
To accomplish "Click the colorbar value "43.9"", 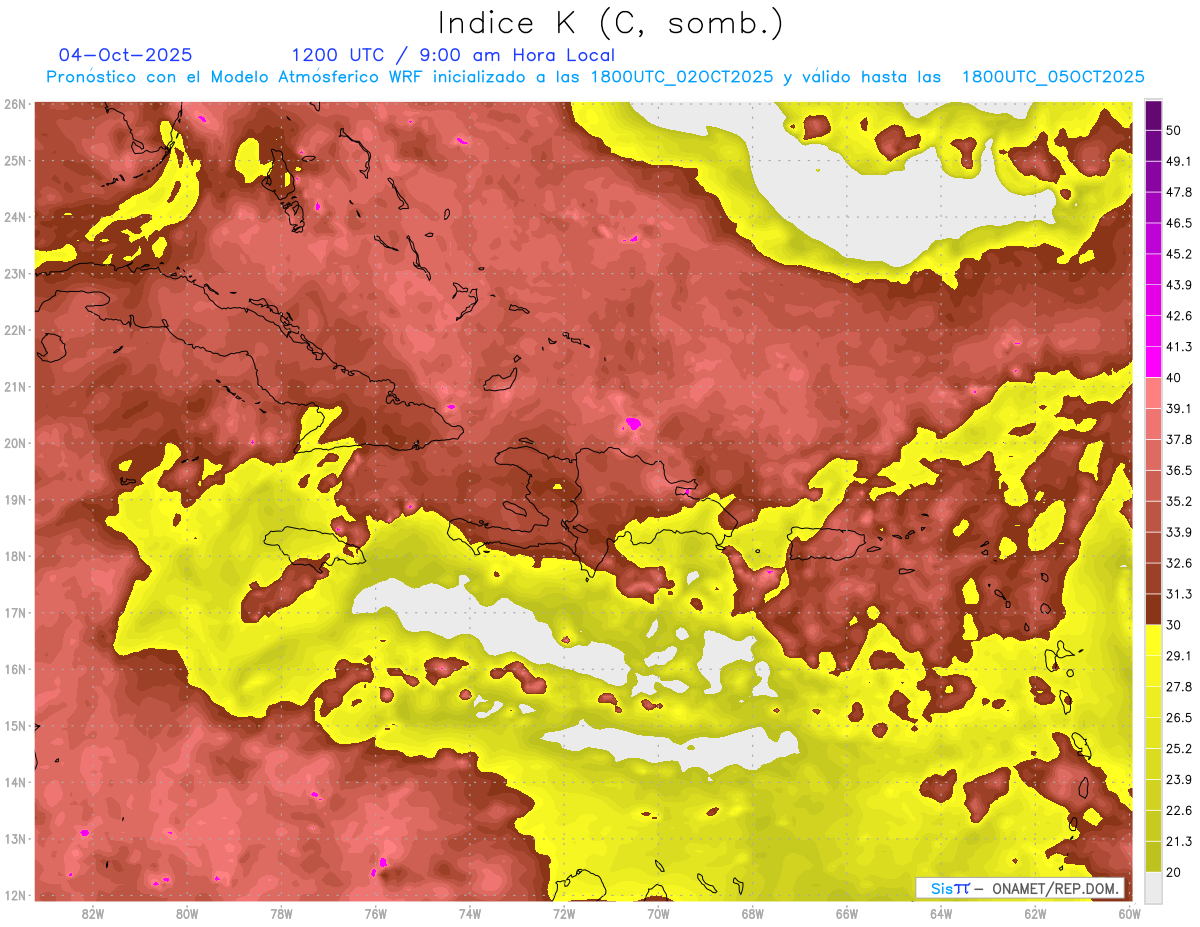I will [x=1179, y=285].
